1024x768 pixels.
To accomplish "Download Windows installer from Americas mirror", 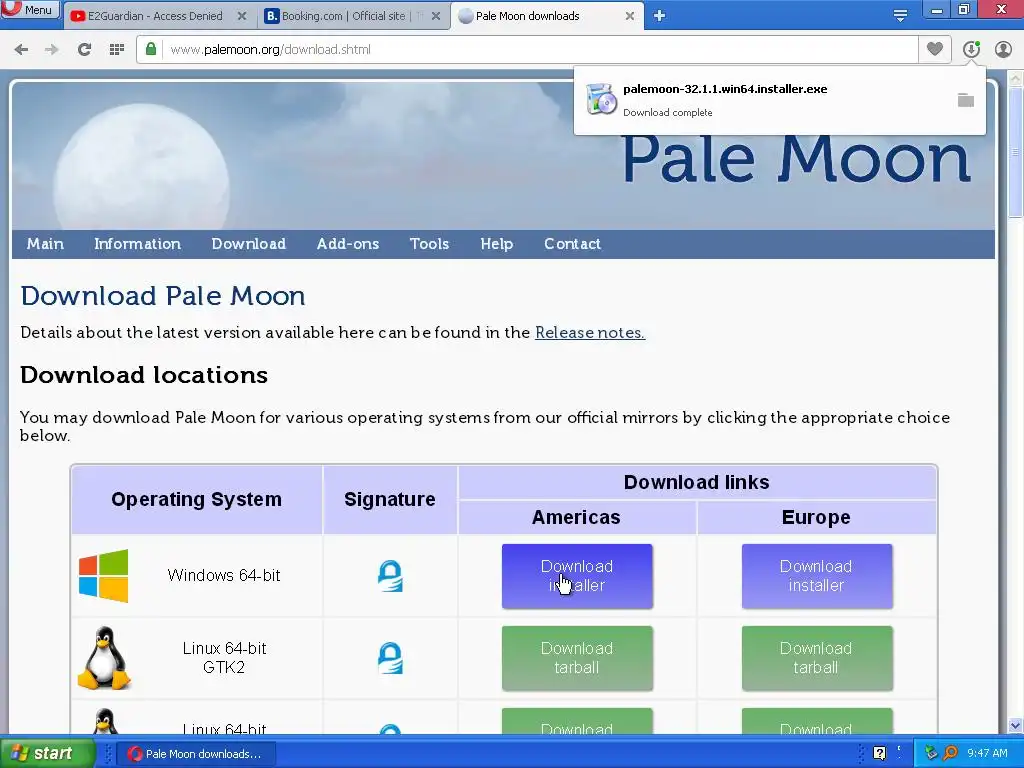I will [x=577, y=576].
